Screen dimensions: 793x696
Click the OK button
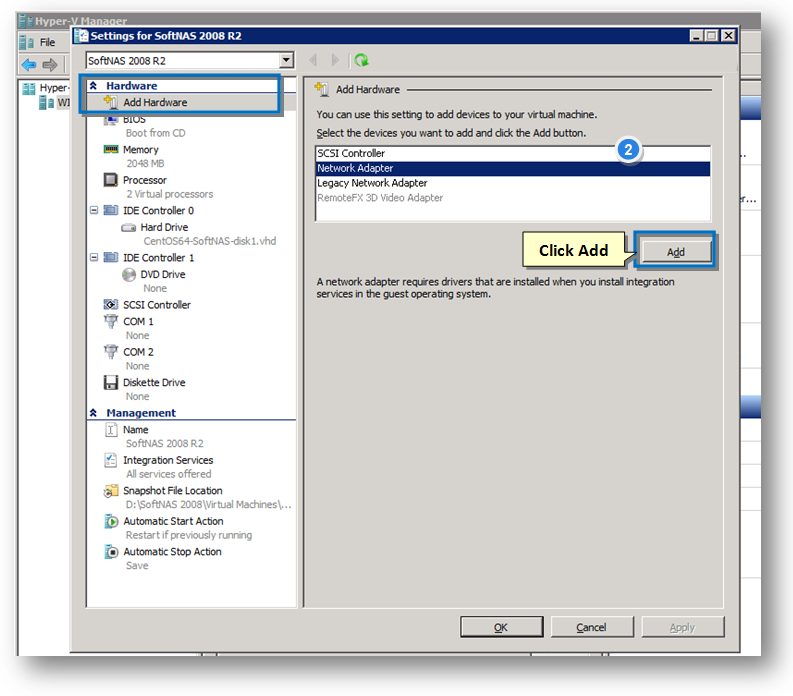501,627
